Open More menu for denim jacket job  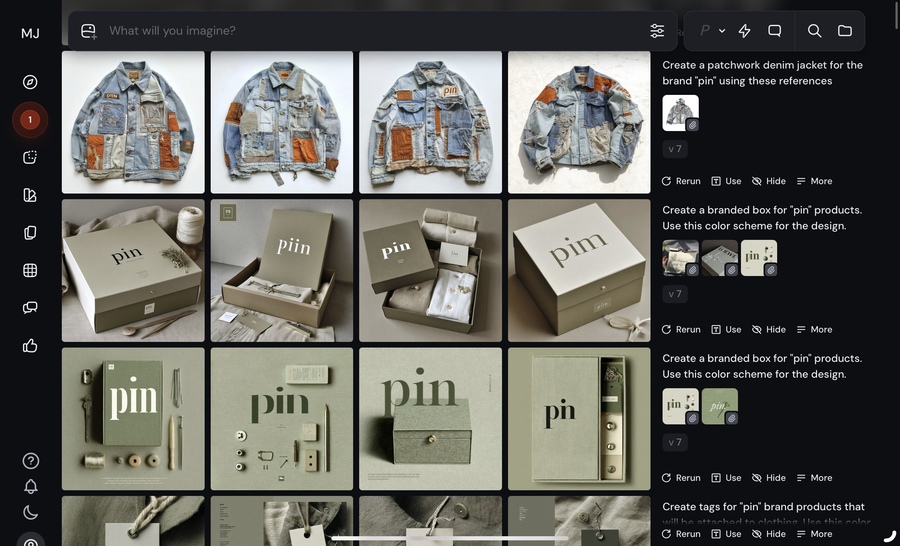click(814, 181)
